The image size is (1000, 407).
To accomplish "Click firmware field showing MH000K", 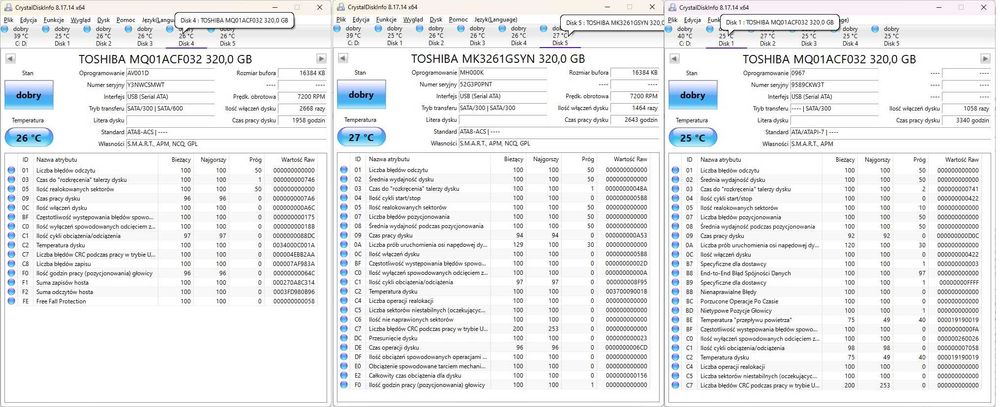I will tap(503, 73).
